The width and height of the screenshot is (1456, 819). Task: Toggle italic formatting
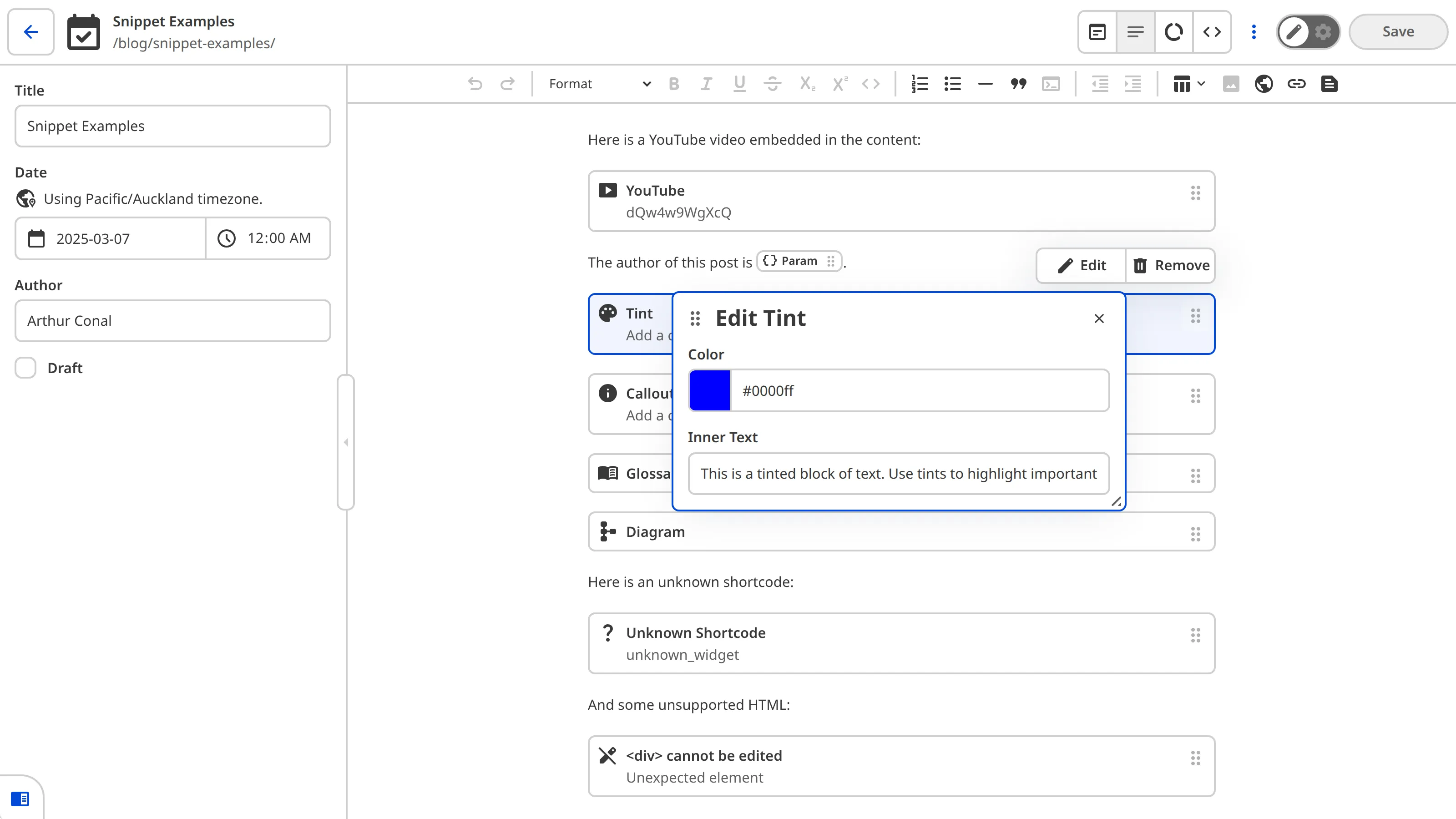[x=707, y=84]
